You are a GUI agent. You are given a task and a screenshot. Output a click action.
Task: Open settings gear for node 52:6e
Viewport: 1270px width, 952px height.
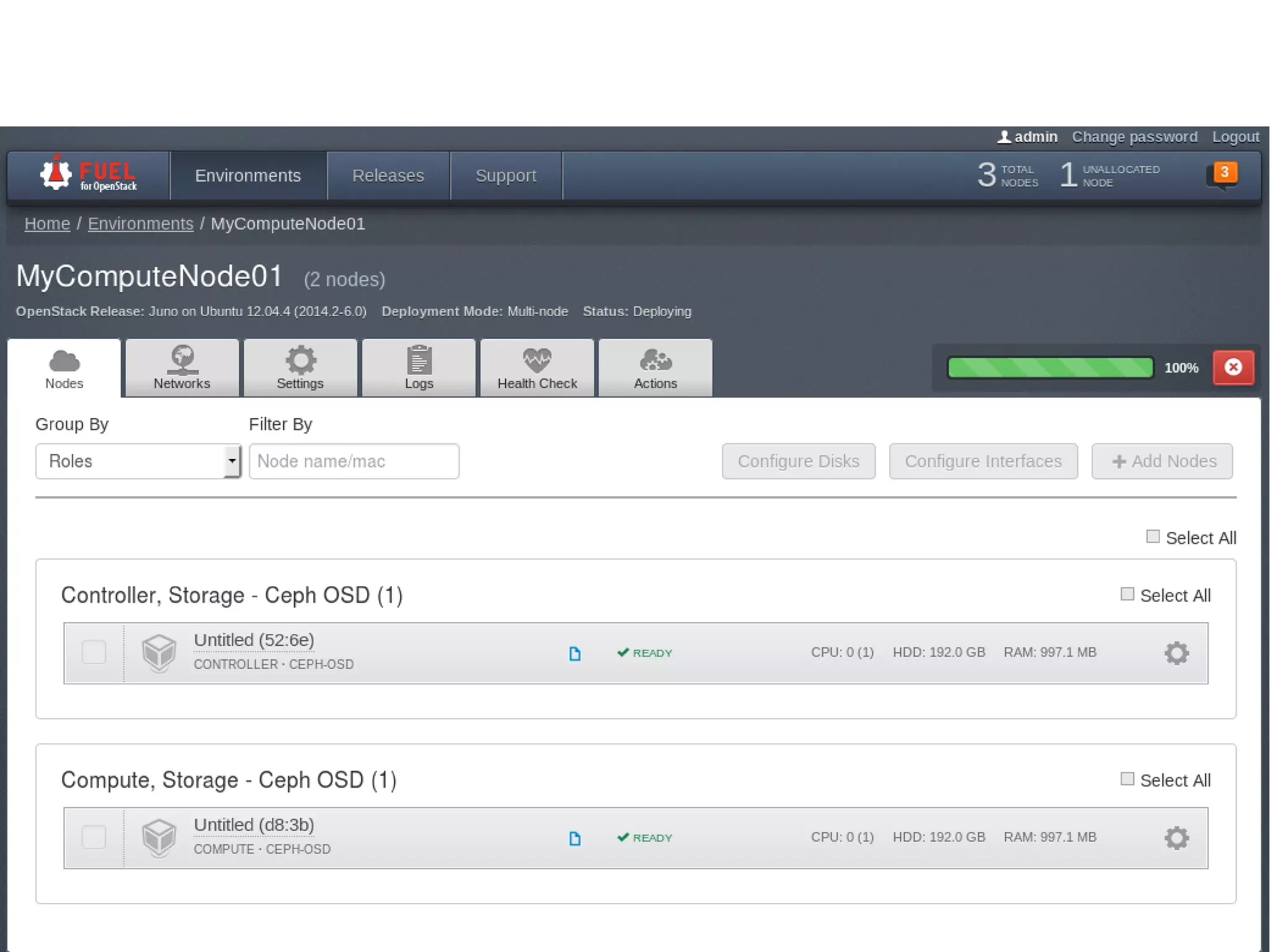coord(1176,653)
